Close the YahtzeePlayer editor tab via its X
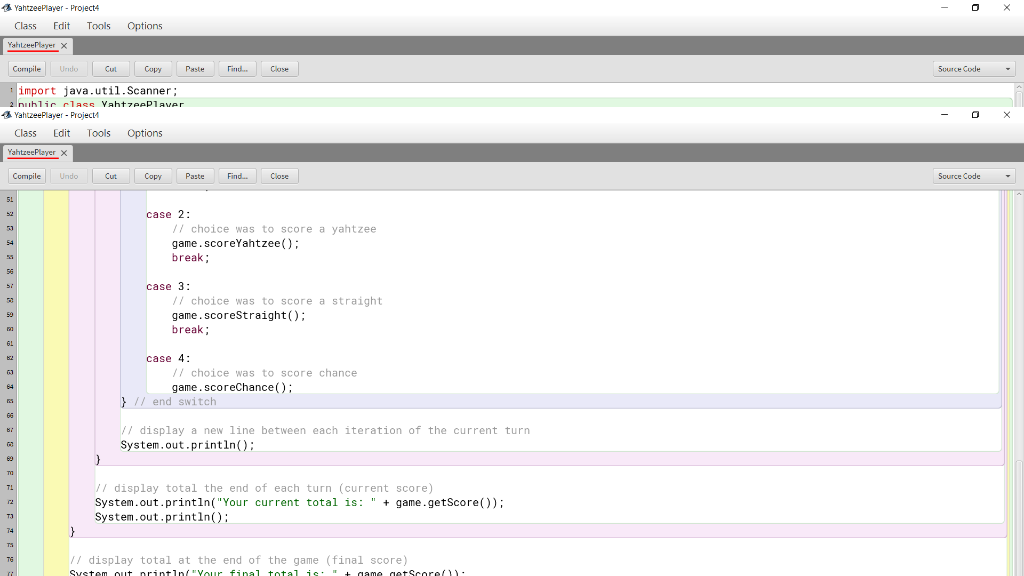1024x576 pixels. pyautogui.click(x=62, y=153)
